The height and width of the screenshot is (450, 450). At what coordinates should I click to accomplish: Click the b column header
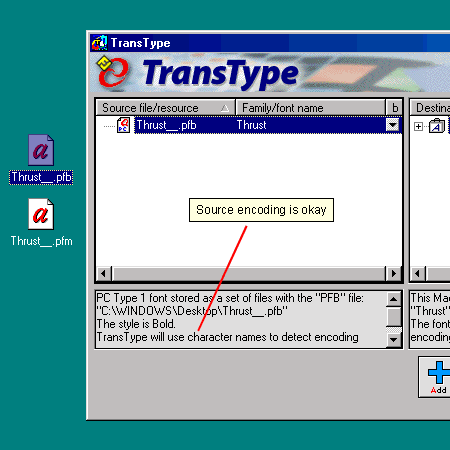[394, 108]
